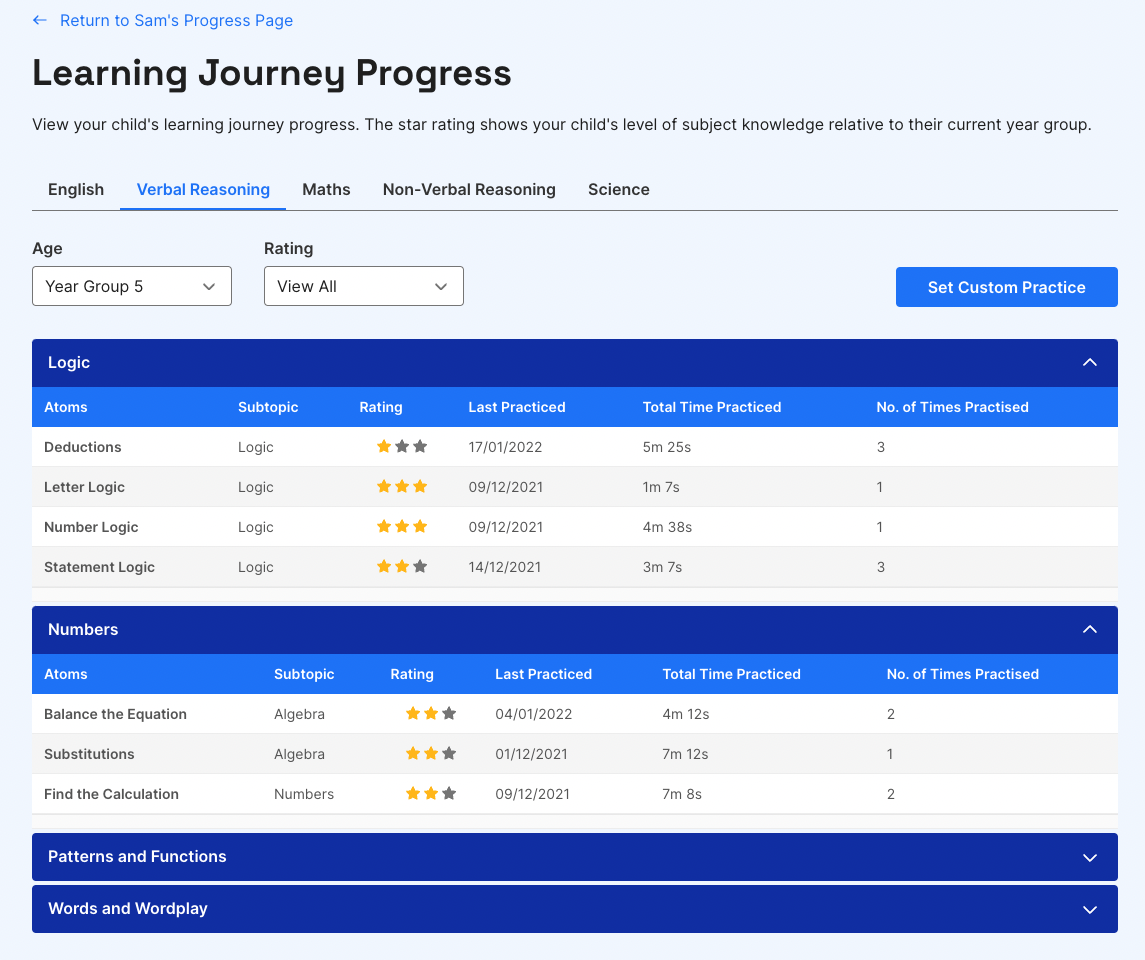Select the first star on Statement Logic rating

(383, 566)
